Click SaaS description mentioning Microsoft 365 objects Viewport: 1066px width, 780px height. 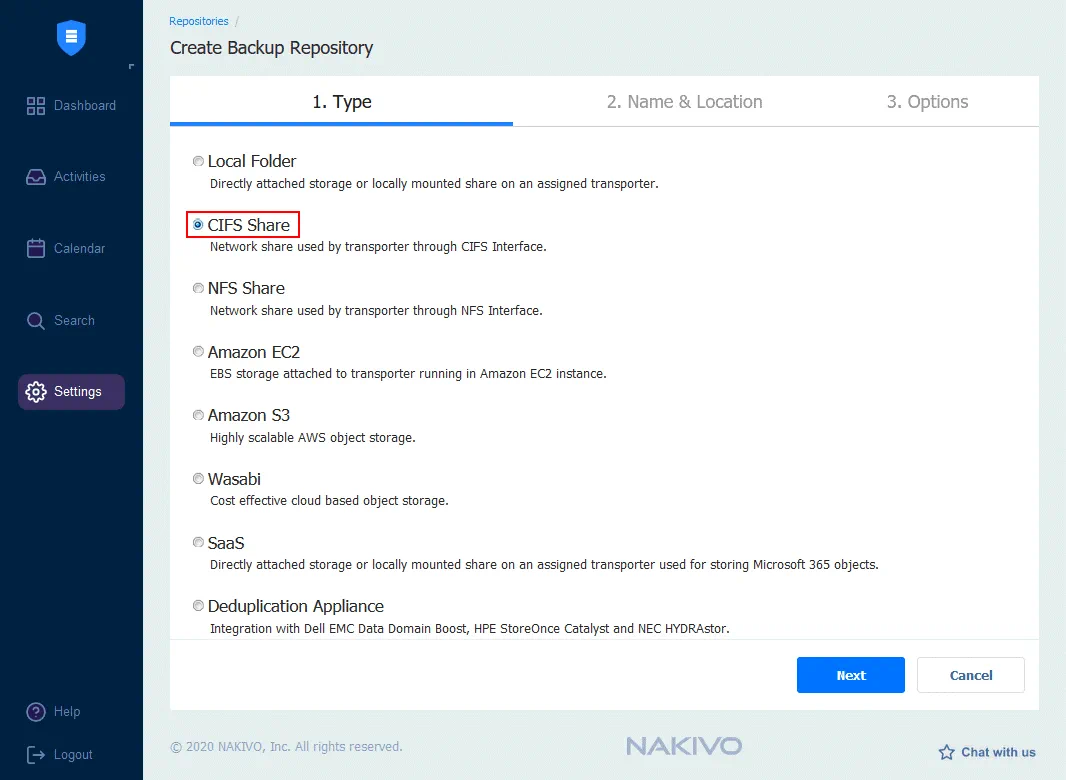544,565
